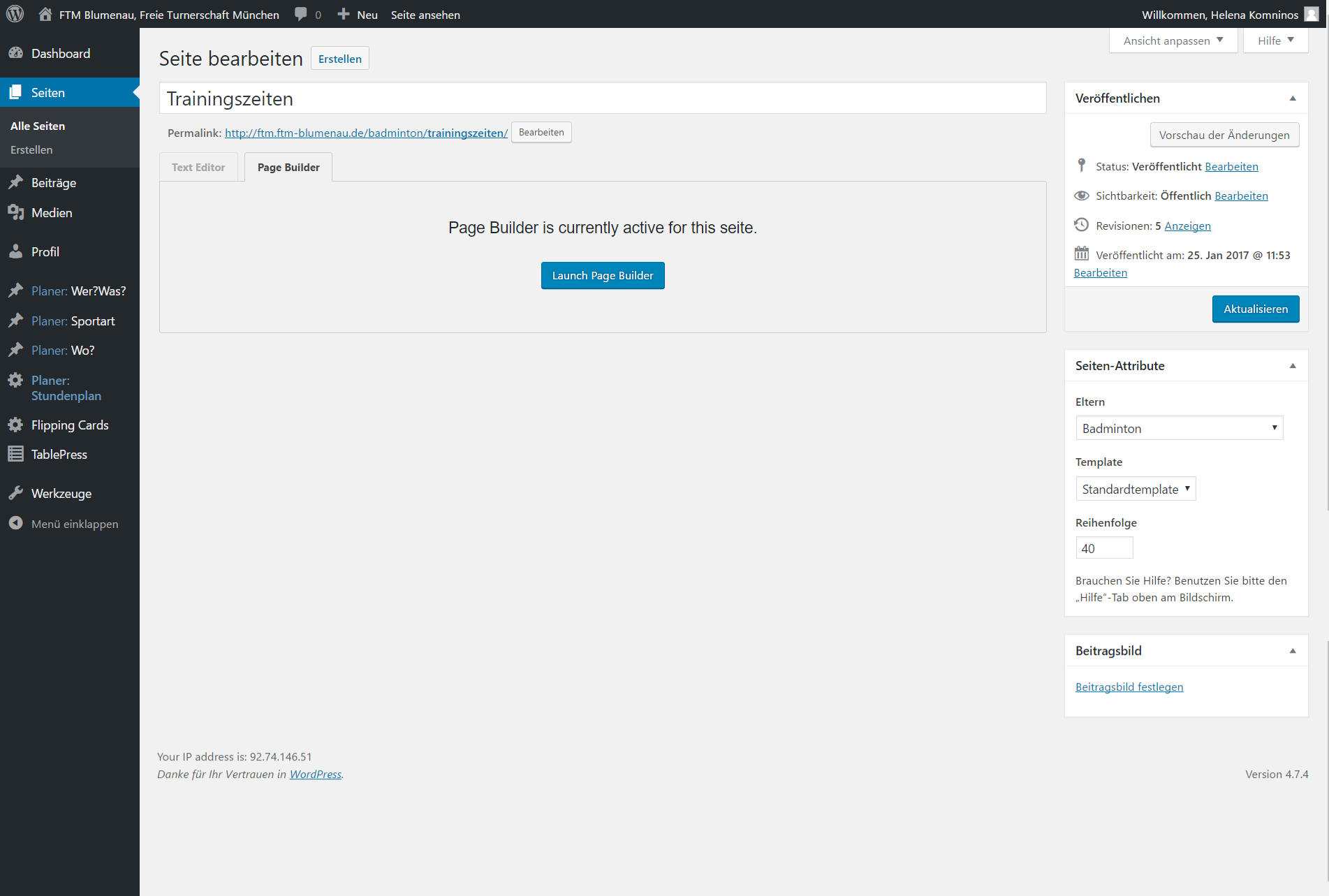Open the Standardtemplate template dropdown
This screenshot has height=896, width=1329.
[x=1136, y=489]
